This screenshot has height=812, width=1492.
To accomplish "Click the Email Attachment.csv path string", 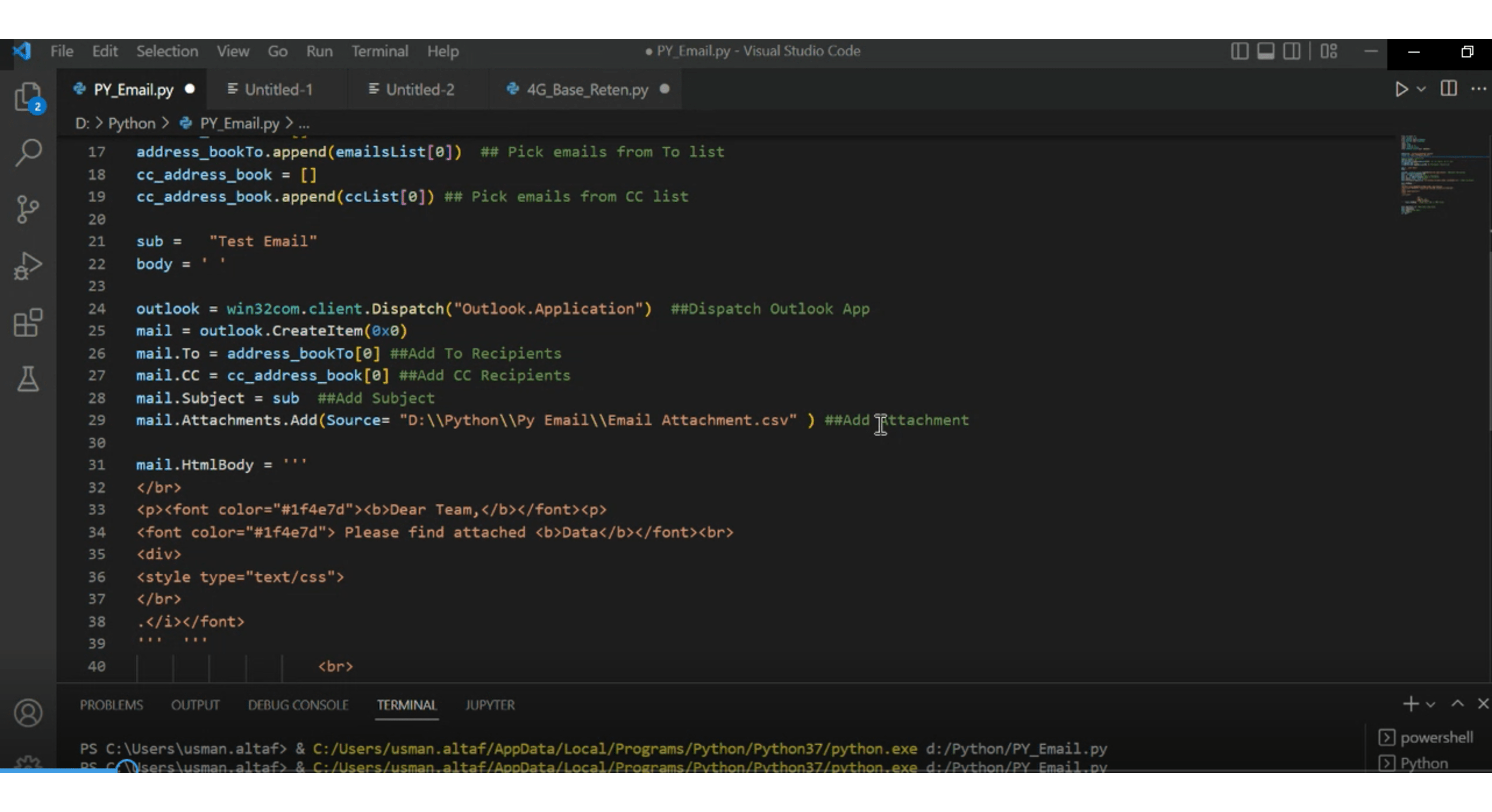I will coord(598,420).
